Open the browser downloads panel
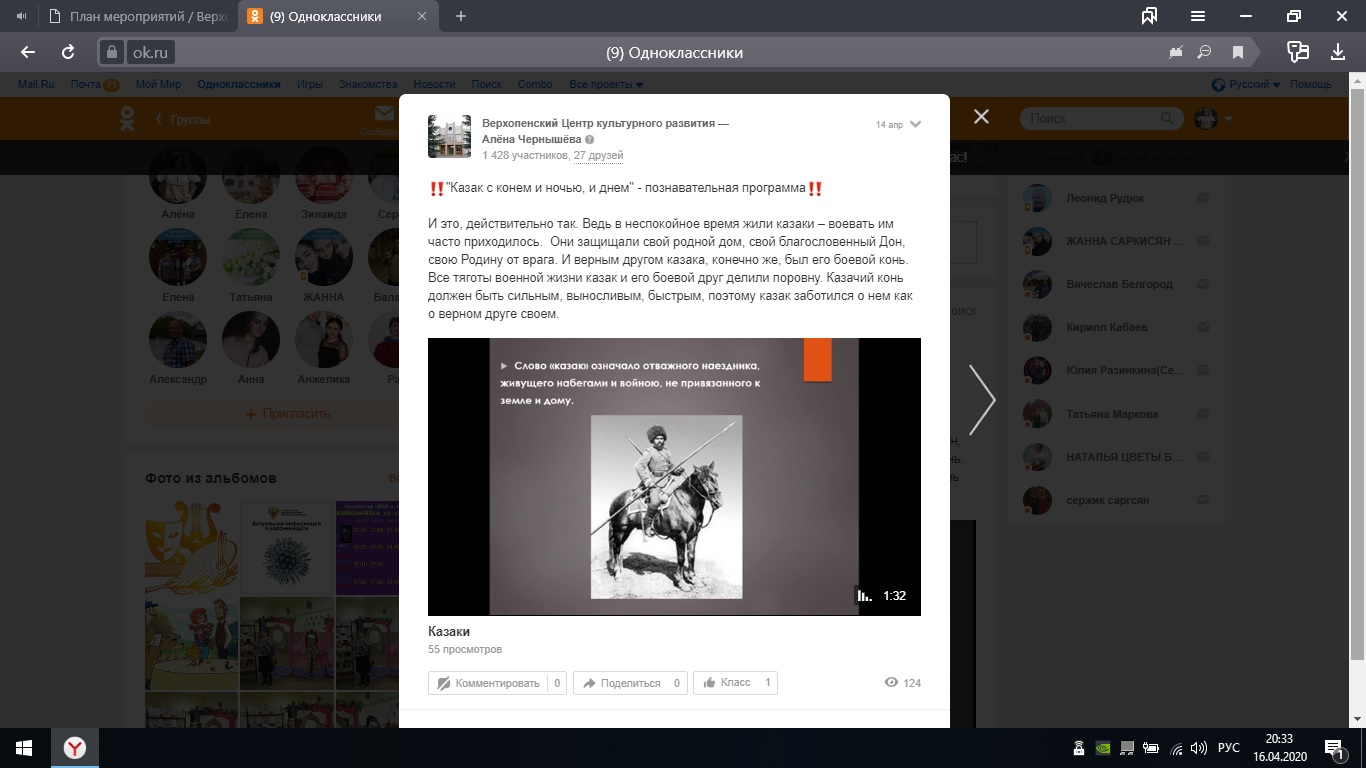1366x768 pixels. click(x=1338, y=52)
